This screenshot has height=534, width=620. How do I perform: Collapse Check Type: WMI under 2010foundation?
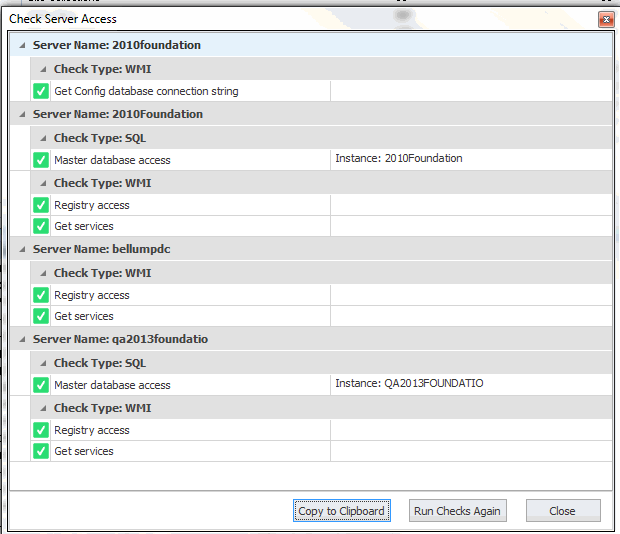pyautogui.click(x=43, y=70)
